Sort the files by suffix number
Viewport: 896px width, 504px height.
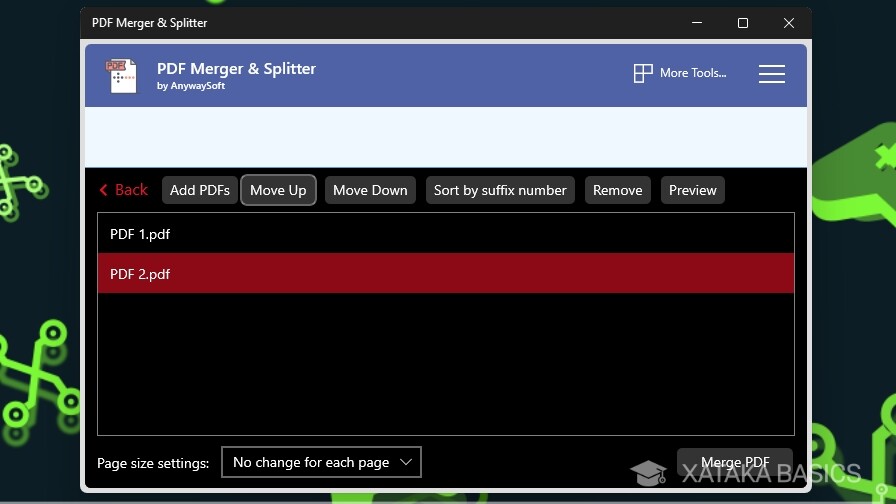tap(500, 190)
